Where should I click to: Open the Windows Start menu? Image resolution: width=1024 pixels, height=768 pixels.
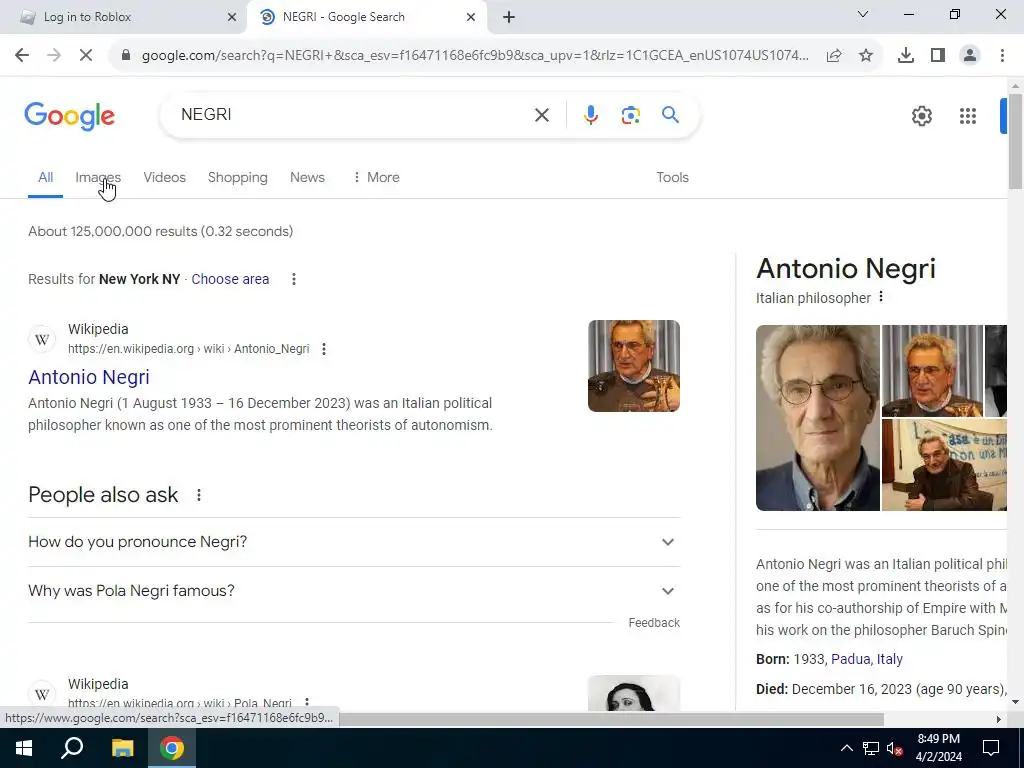[x=24, y=748]
